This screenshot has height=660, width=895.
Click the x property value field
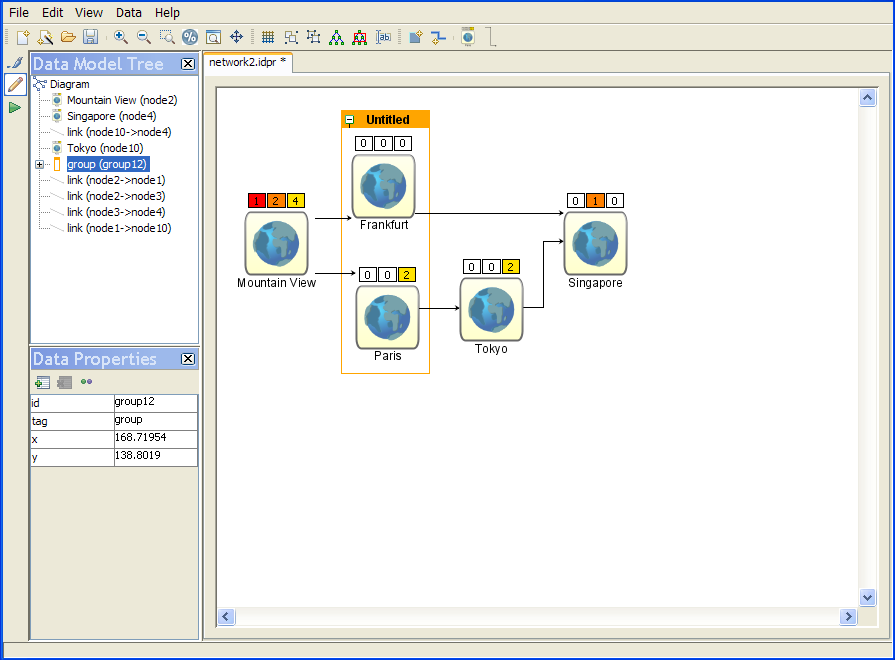(155, 438)
